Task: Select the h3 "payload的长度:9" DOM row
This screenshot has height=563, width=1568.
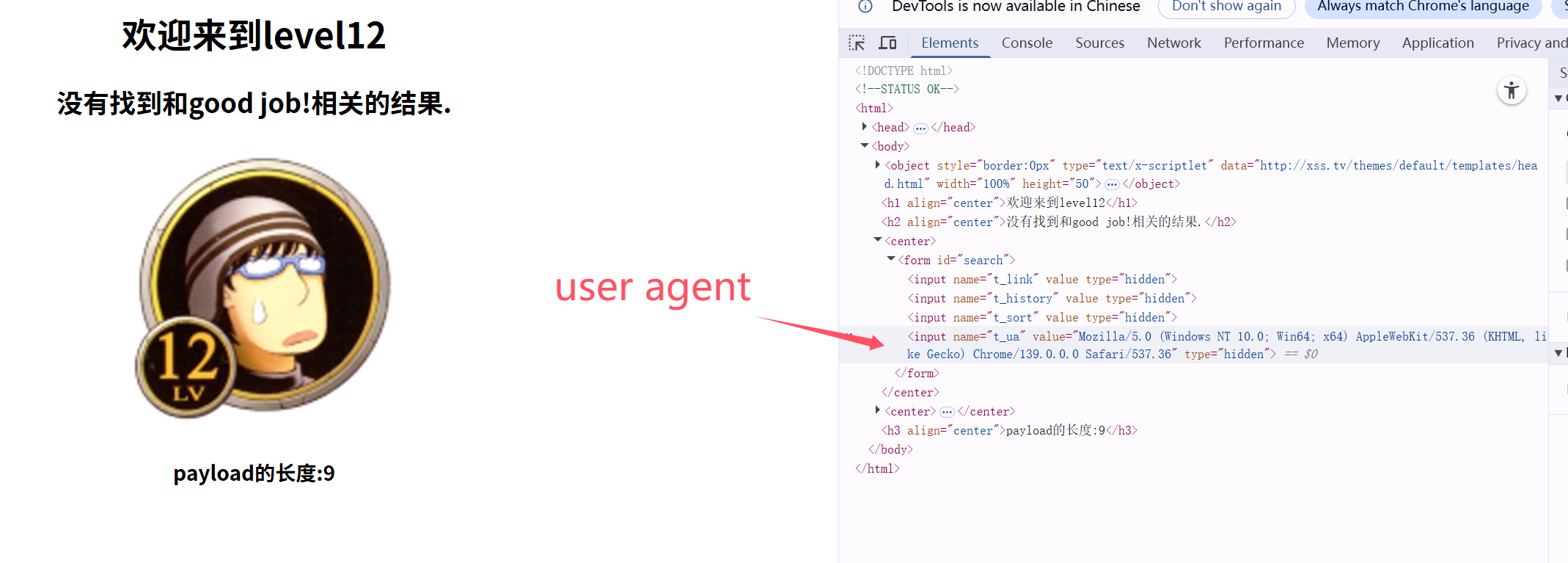Action: point(1009,431)
